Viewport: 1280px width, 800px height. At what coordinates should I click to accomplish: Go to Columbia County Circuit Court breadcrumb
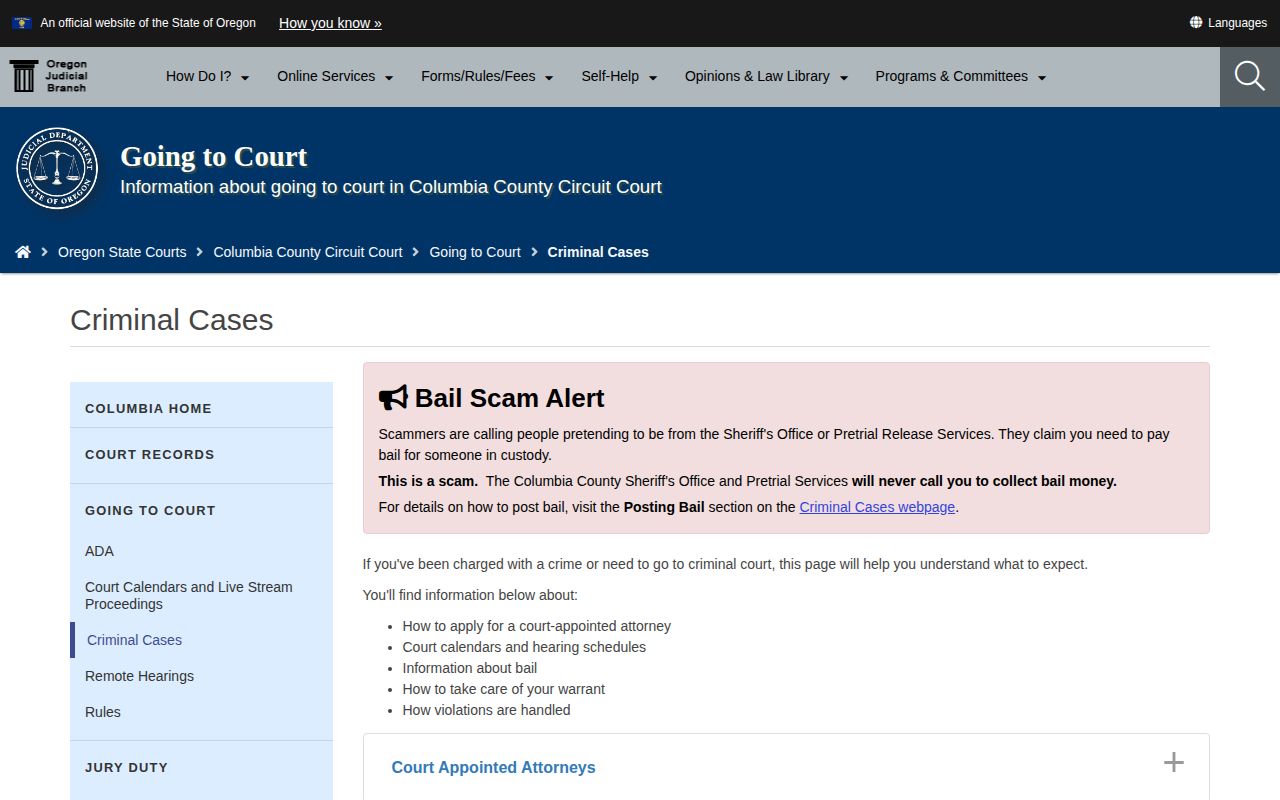pyautogui.click(x=308, y=252)
